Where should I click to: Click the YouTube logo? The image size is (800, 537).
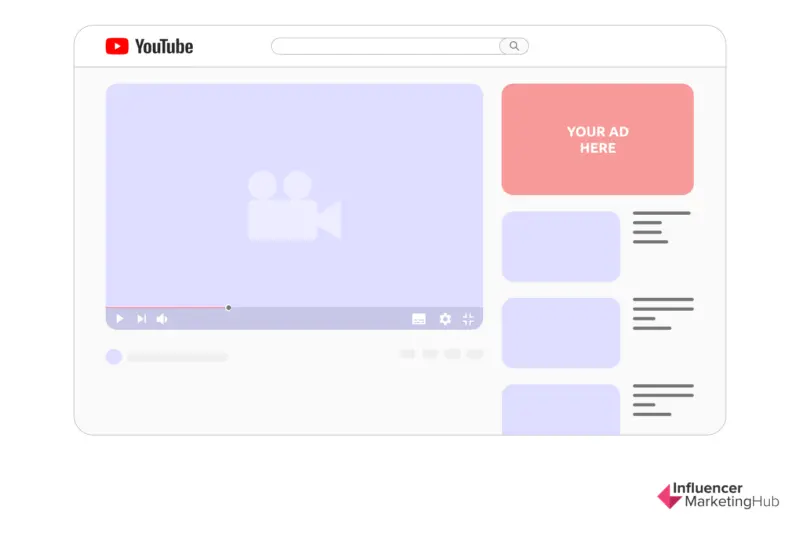tap(149, 46)
